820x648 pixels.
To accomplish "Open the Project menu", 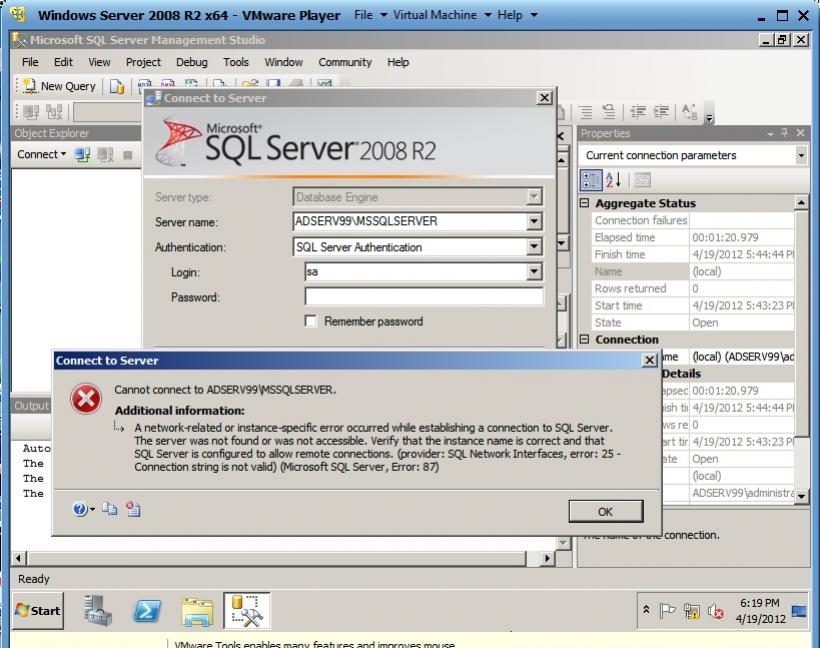I will click(x=143, y=62).
